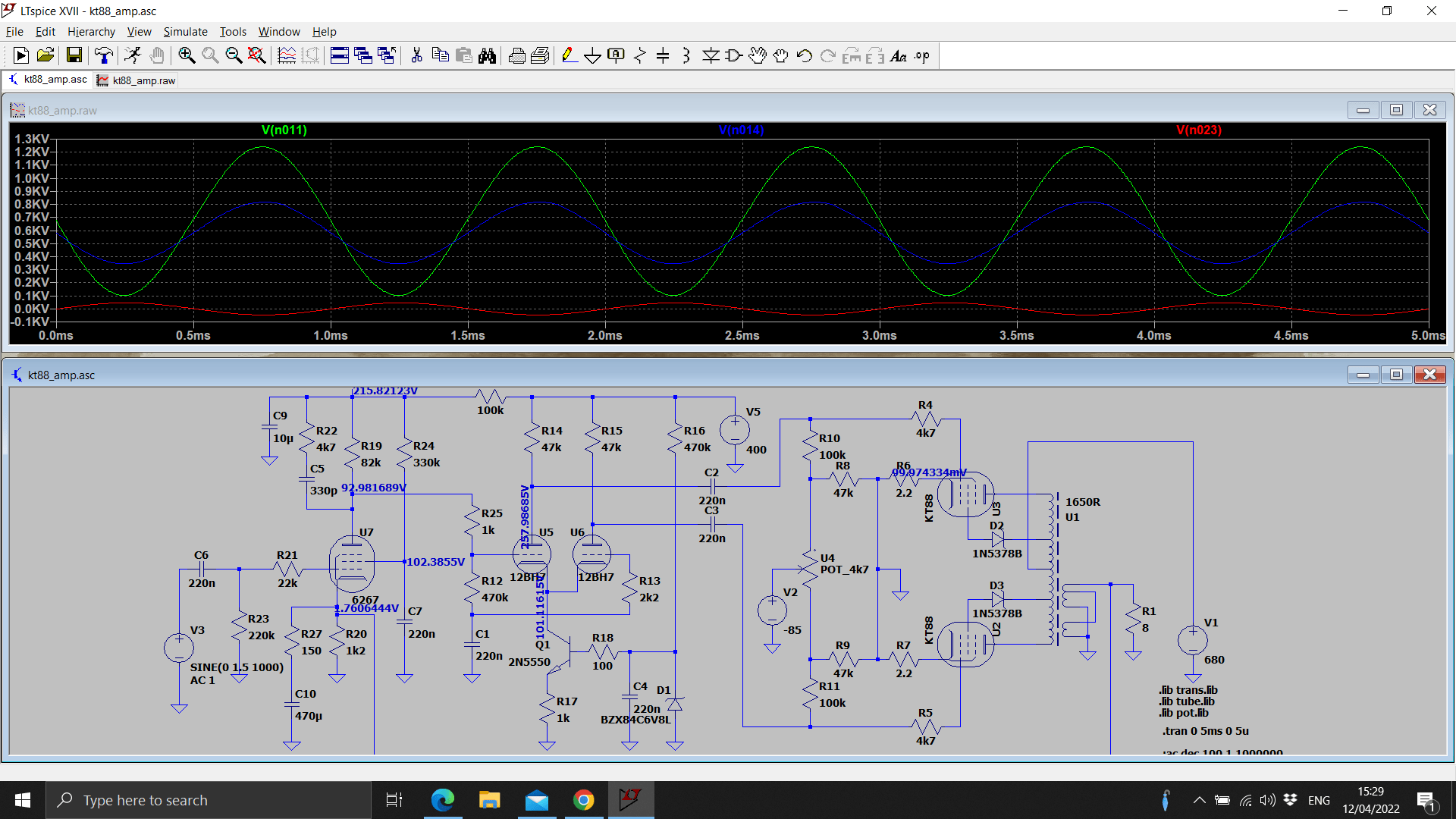Click the .lib trans.lib directive text
Screen dimensions: 1456x819
click(x=1188, y=690)
